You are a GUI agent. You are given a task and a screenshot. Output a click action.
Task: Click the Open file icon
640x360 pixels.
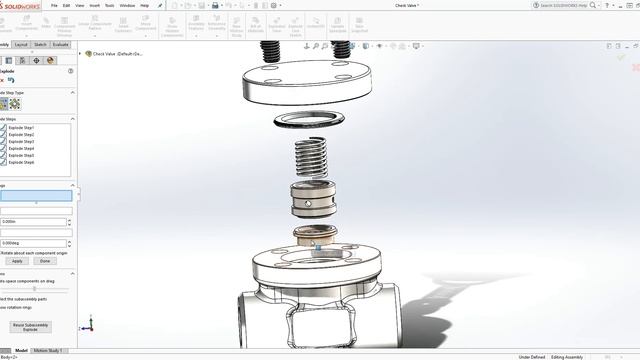188,5
